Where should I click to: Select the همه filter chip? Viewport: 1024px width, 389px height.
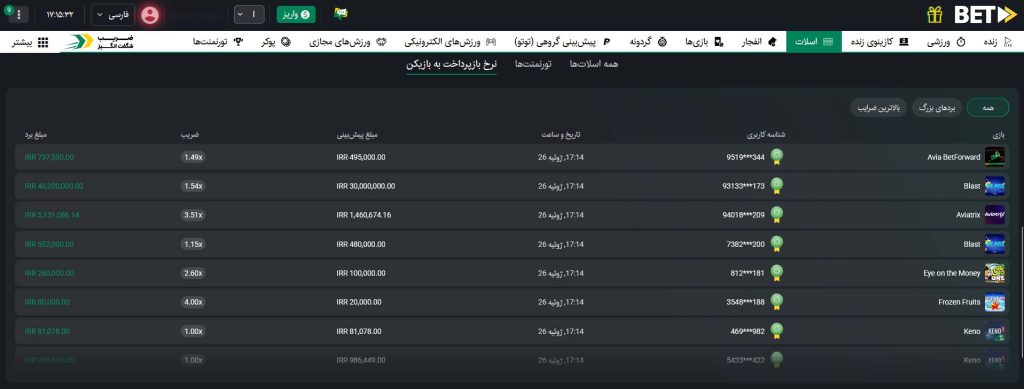(988, 108)
